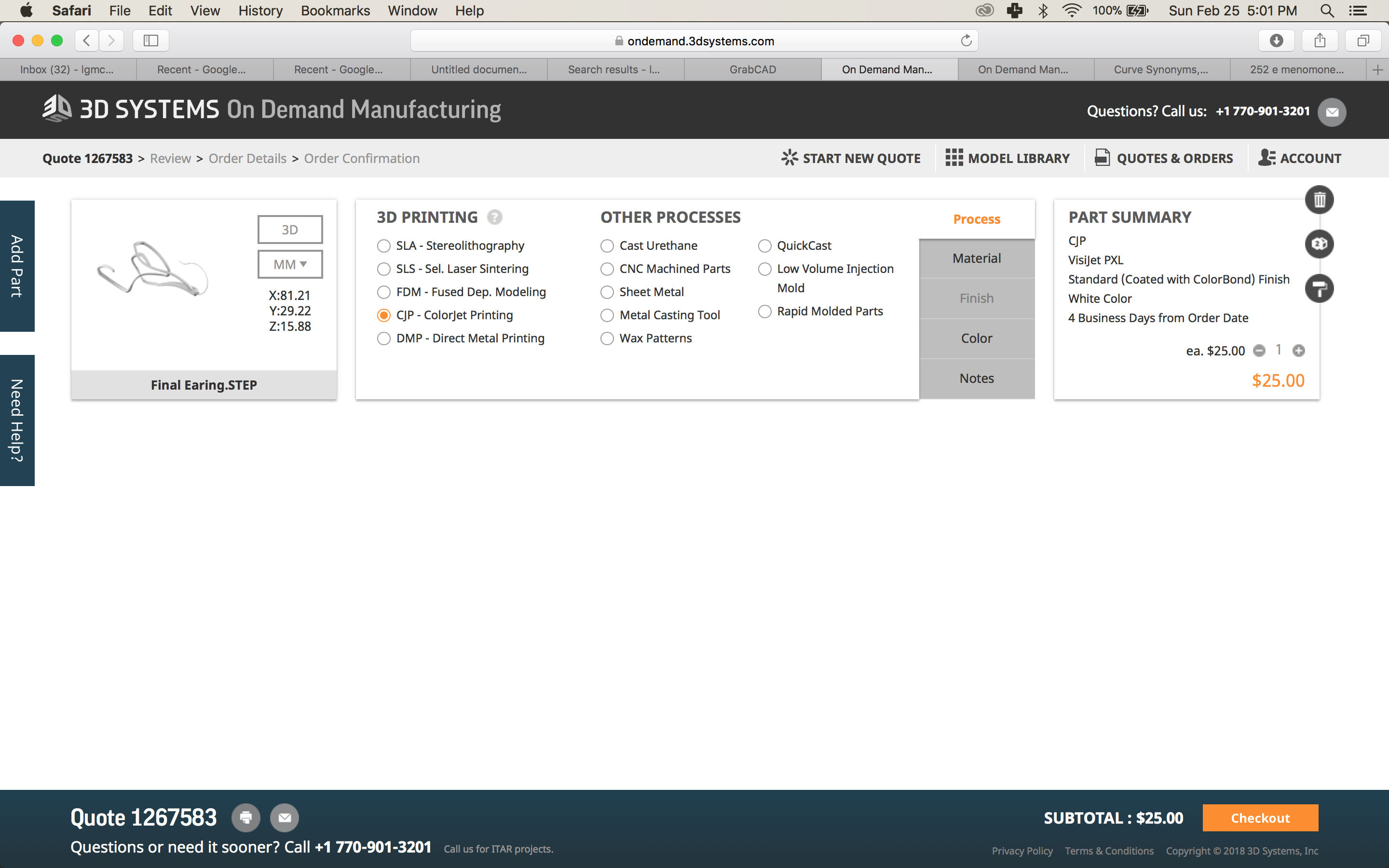Click the 3D view button
This screenshot has height=868, width=1389.
click(290, 230)
